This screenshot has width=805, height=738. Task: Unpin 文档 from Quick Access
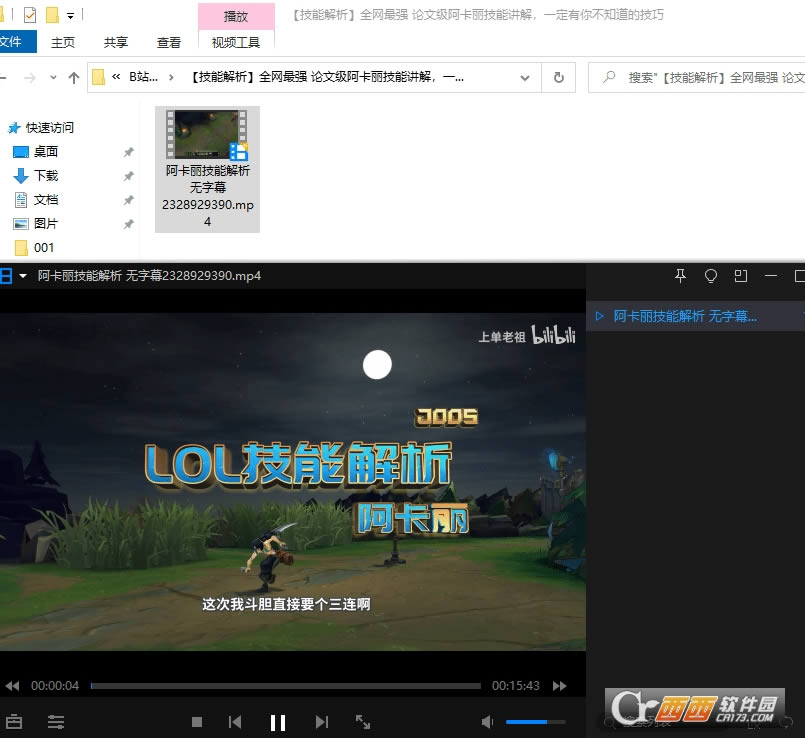point(128,200)
